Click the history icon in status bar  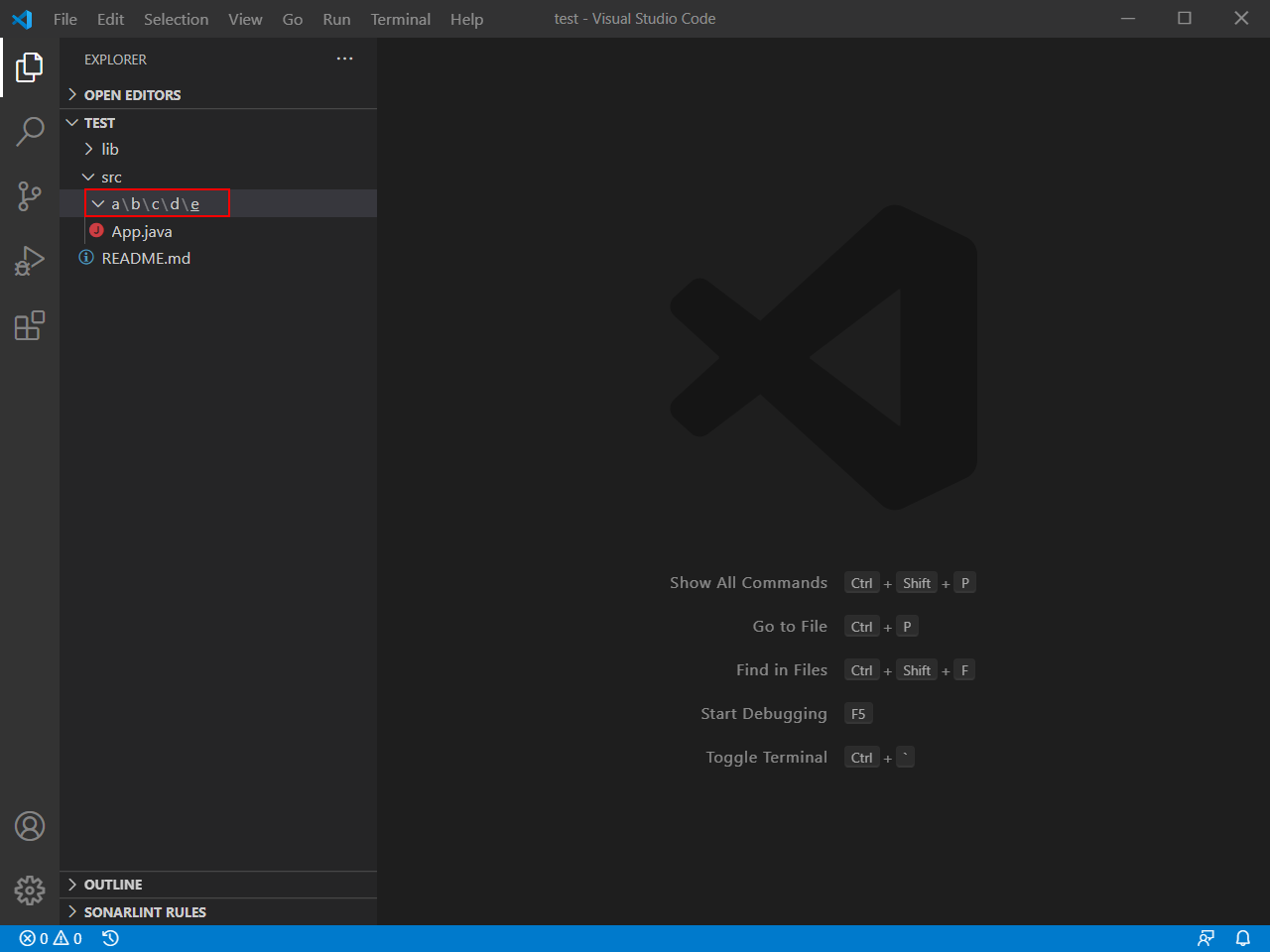[110, 938]
